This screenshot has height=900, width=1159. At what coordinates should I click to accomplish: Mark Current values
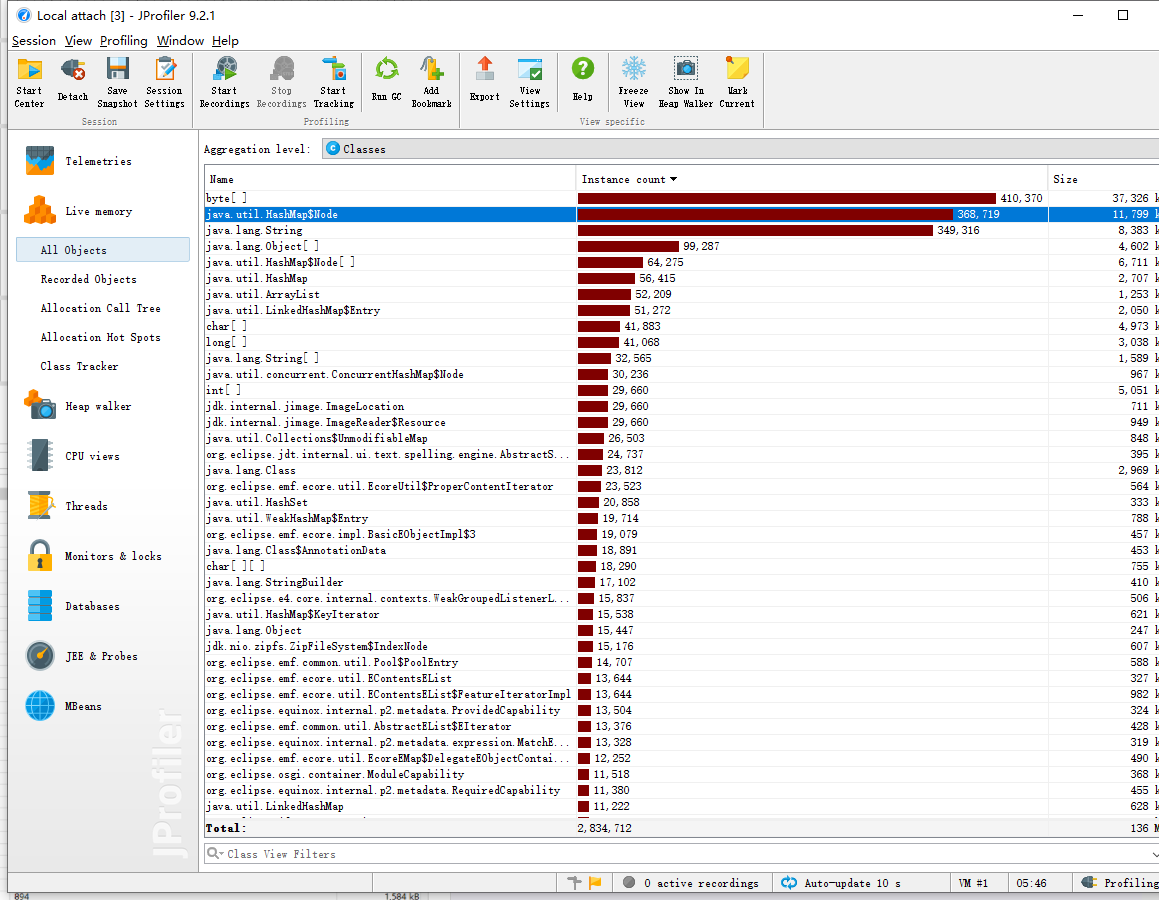click(737, 82)
